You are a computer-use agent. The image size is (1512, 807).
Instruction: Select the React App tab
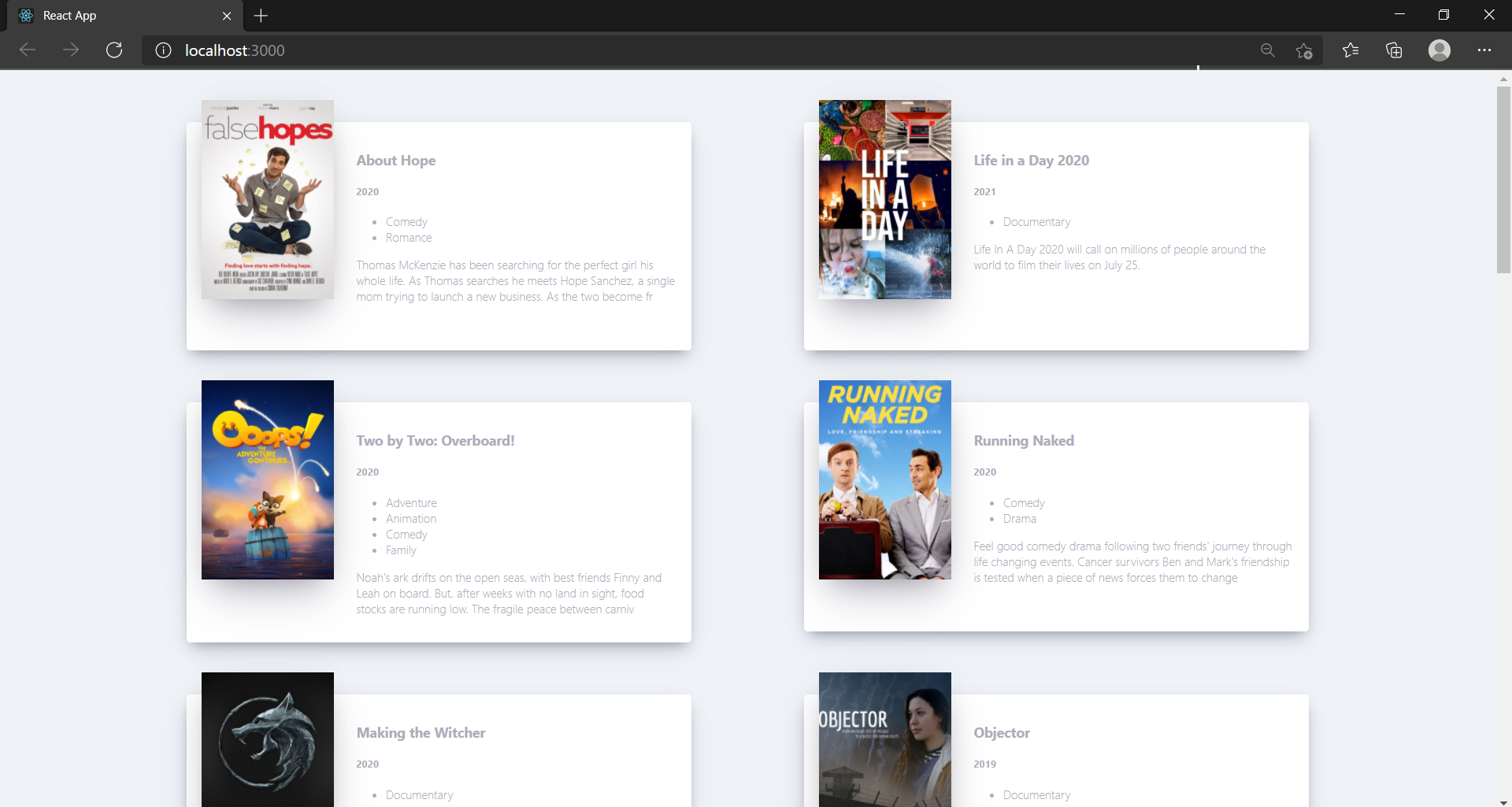tap(124, 16)
